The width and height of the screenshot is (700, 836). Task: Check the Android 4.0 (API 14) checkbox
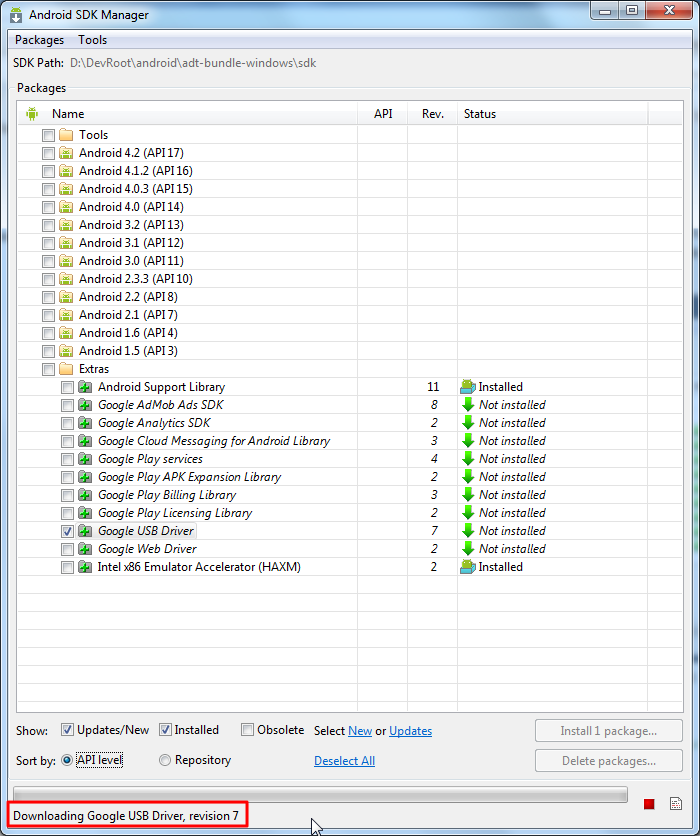point(49,207)
